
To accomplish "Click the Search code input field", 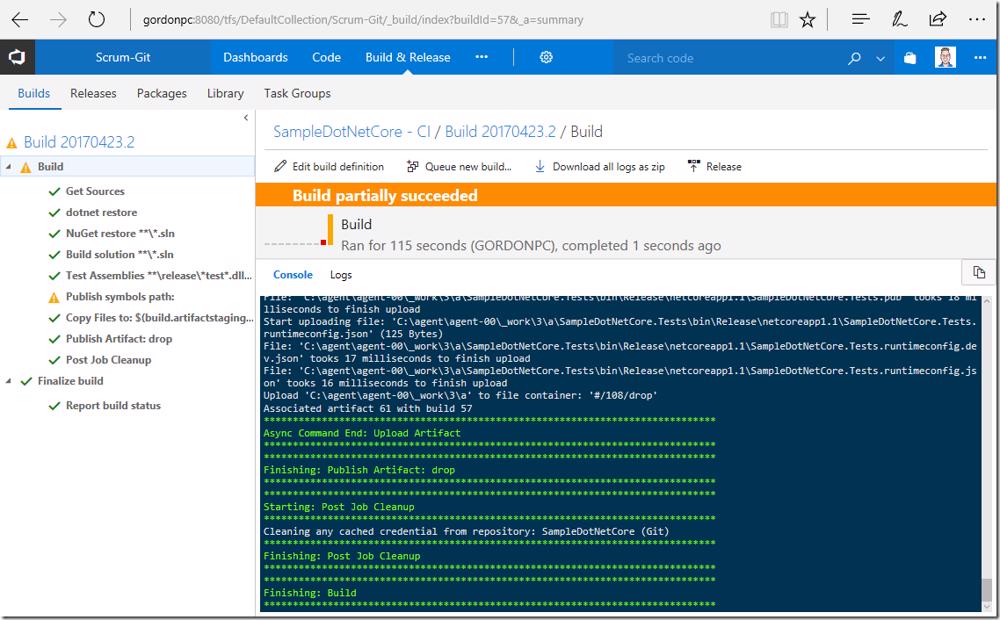I will coord(727,58).
